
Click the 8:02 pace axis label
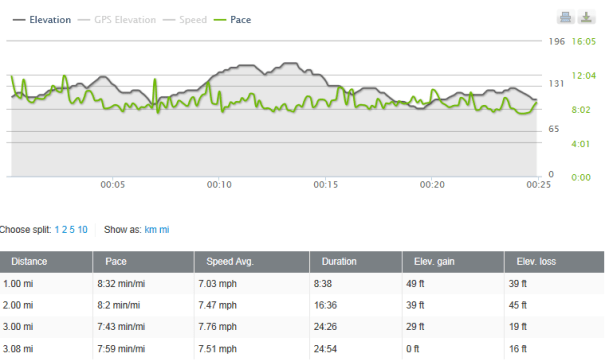coord(581,110)
